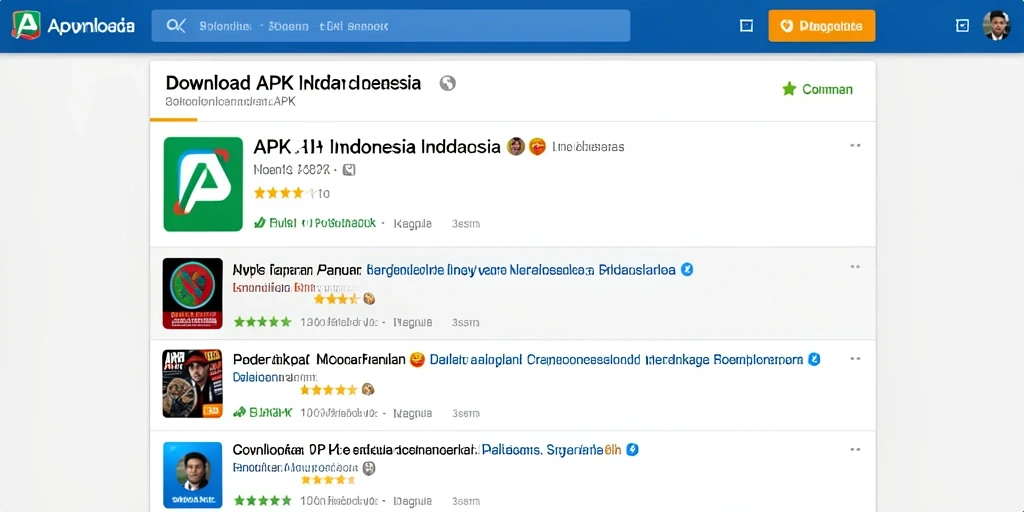Open the bookmark icon beside the avatar

tap(962, 26)
